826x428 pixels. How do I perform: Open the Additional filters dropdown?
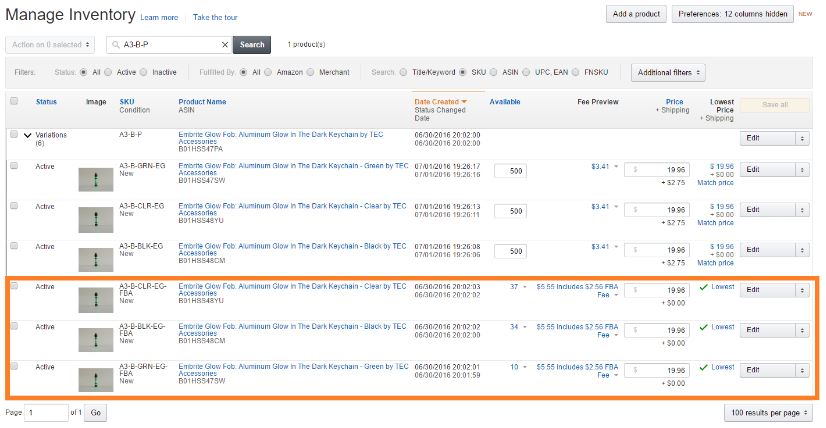(668, 73)
